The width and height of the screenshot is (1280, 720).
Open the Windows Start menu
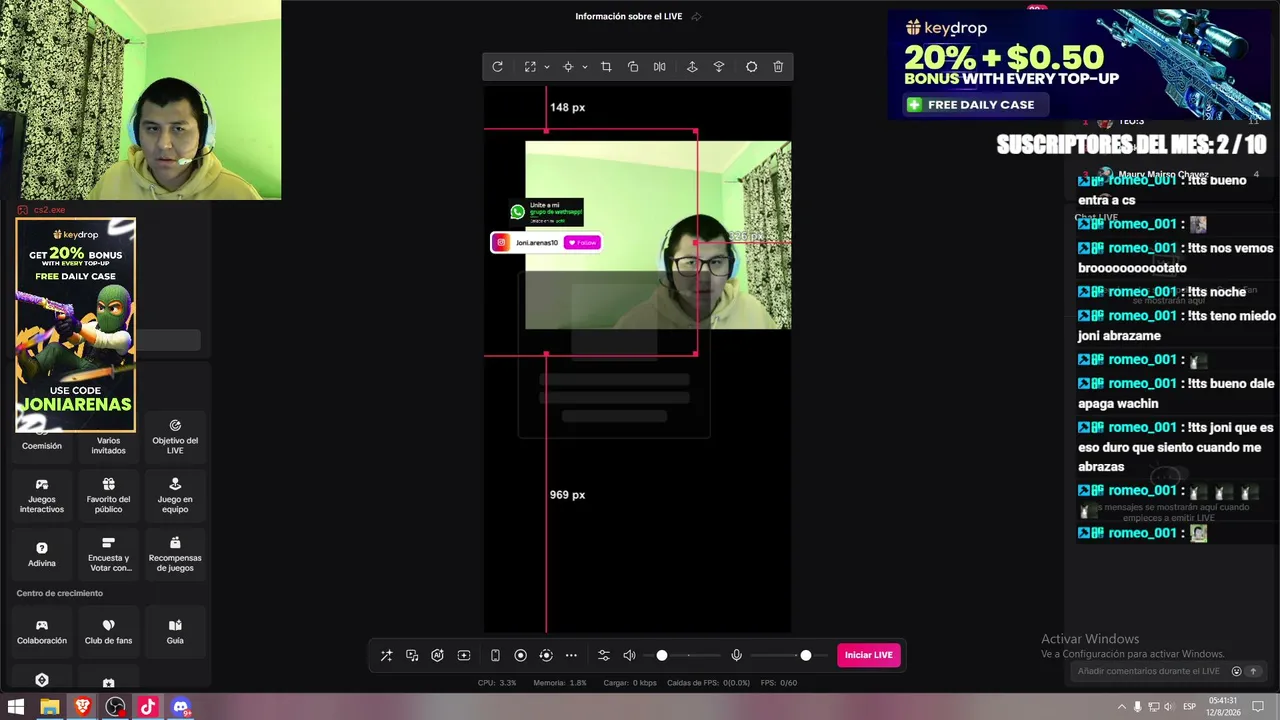(16, 707)
